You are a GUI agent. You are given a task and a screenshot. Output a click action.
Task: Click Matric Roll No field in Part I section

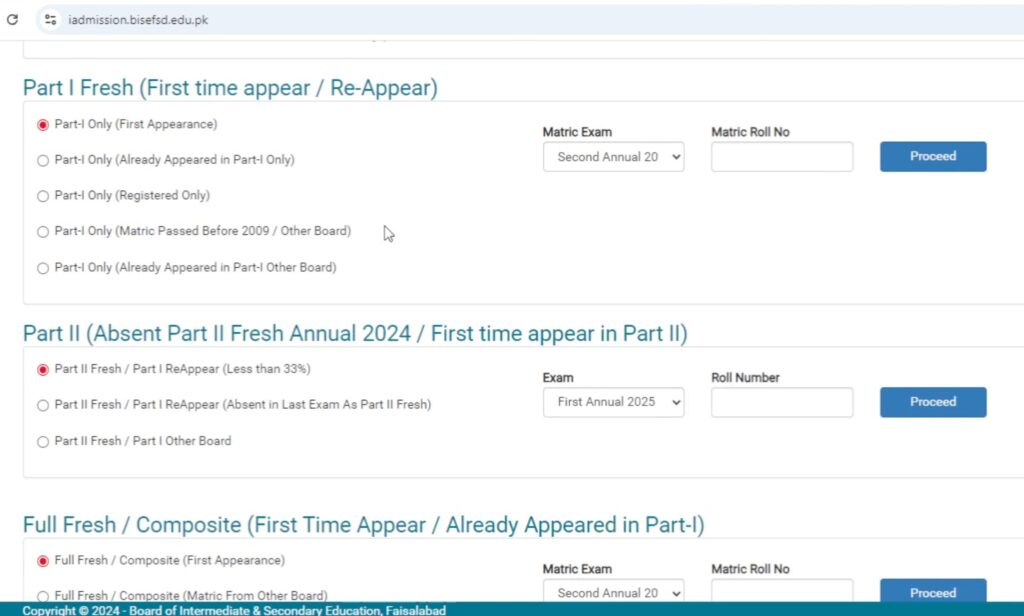(781, 157)
